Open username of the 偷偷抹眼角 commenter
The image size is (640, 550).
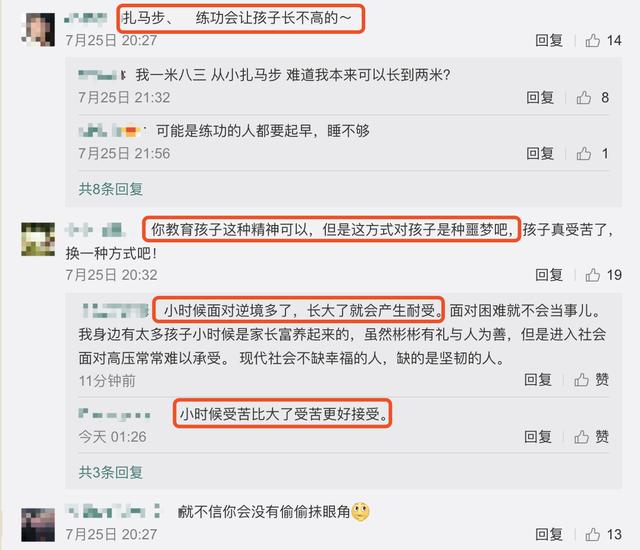[x=113, y=511]
